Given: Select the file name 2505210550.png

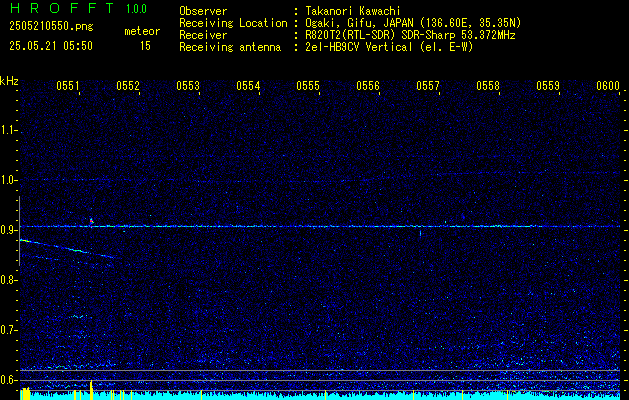Looking at the screenshot, I should click(x=51, y=26).
